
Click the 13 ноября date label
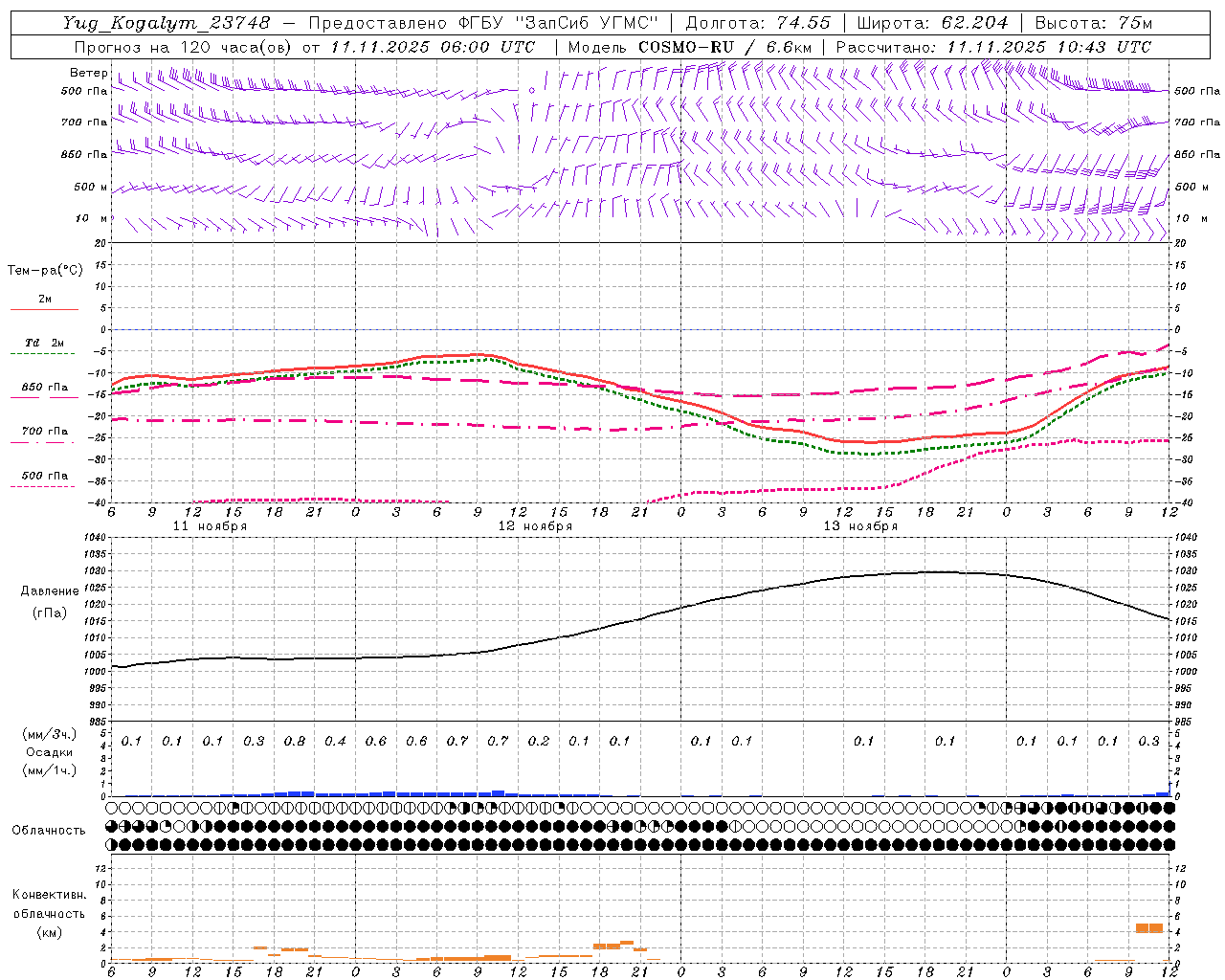(860, 526)
